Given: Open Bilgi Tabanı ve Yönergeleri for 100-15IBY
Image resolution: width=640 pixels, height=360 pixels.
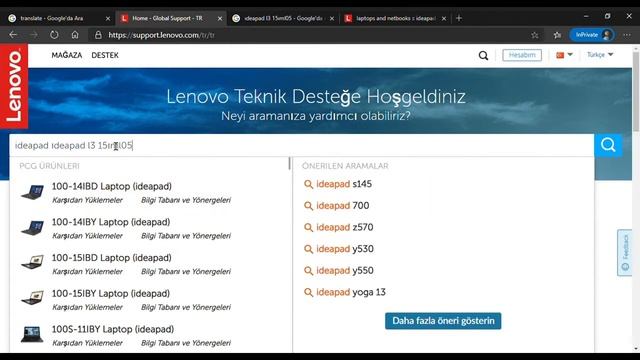Looking at the screenshot, I should pos(186,307).
